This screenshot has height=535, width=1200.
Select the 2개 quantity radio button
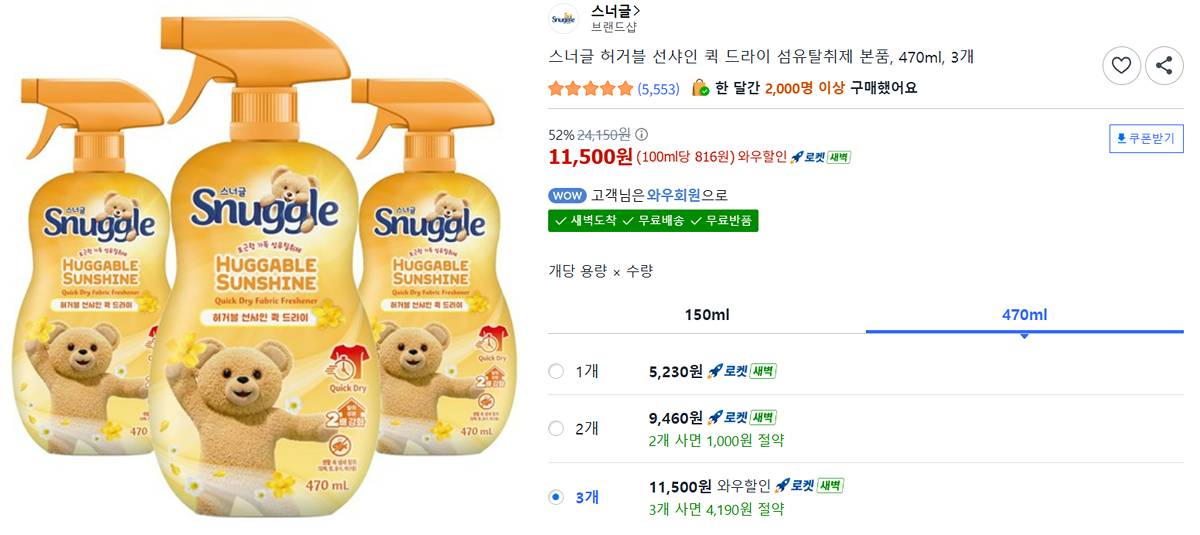coord(557,428)
